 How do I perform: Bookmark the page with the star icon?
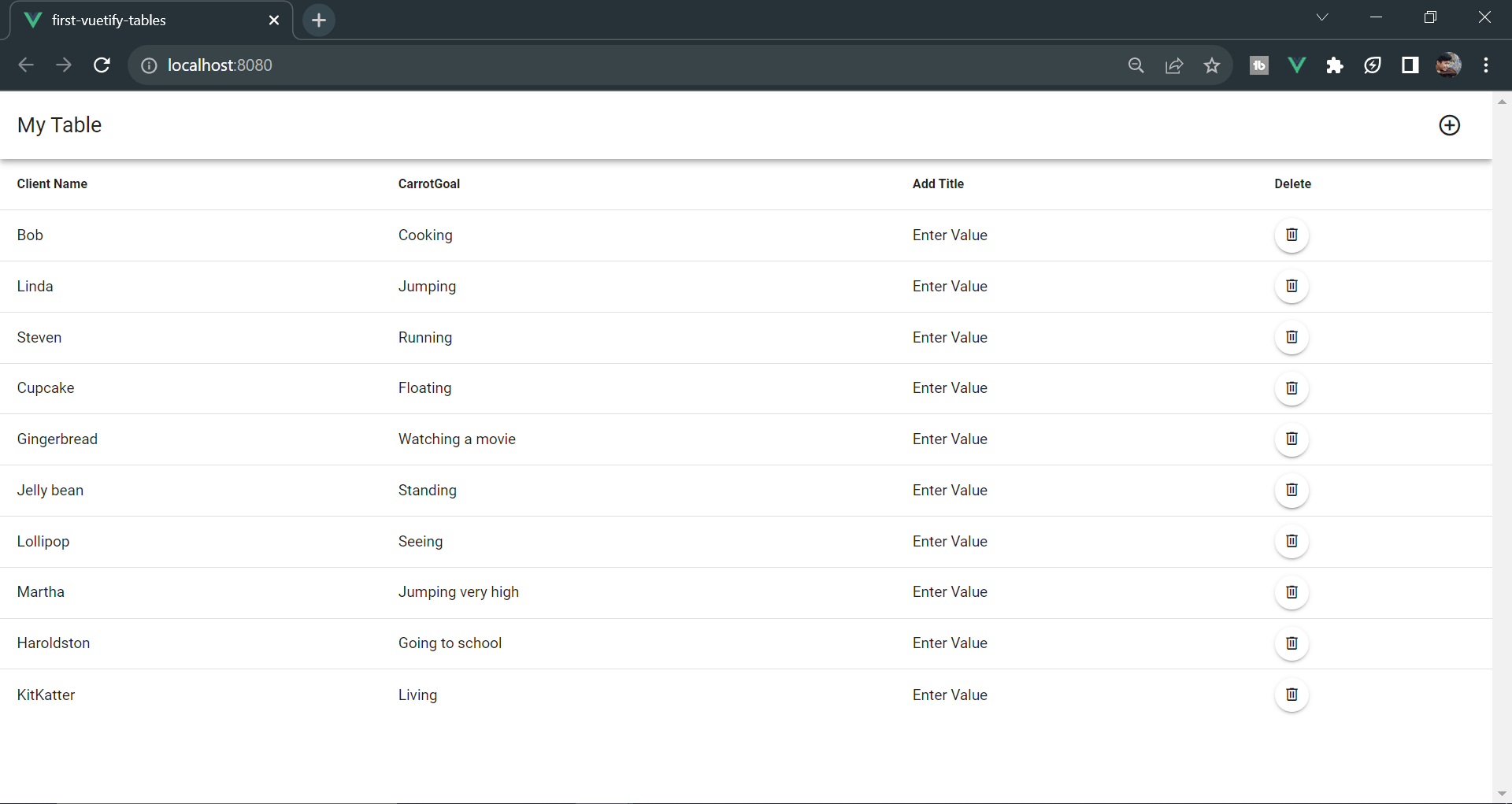pyautogui.click(x=1212, y=65)
